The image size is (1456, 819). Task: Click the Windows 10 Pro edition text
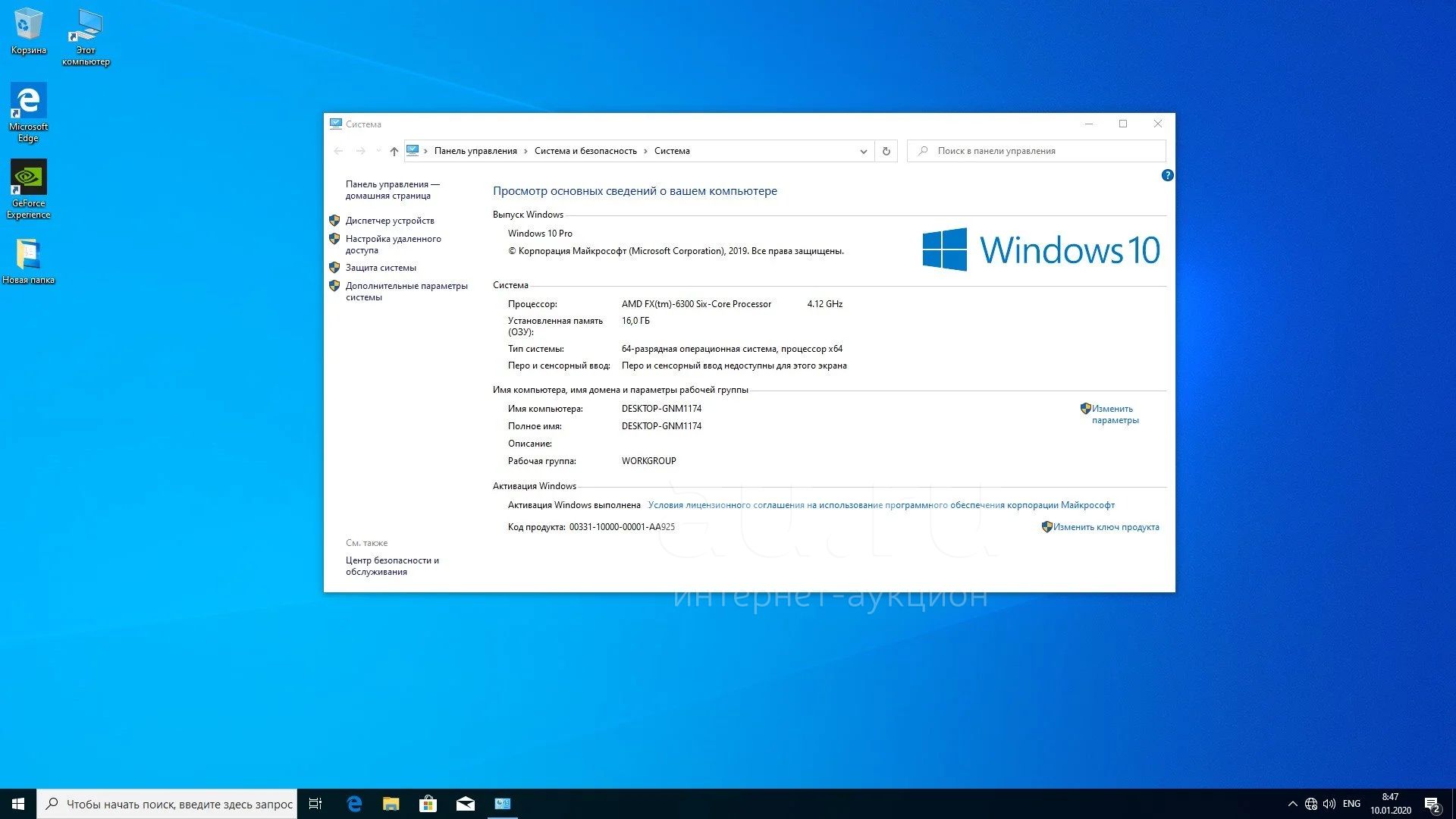(540, 234)
